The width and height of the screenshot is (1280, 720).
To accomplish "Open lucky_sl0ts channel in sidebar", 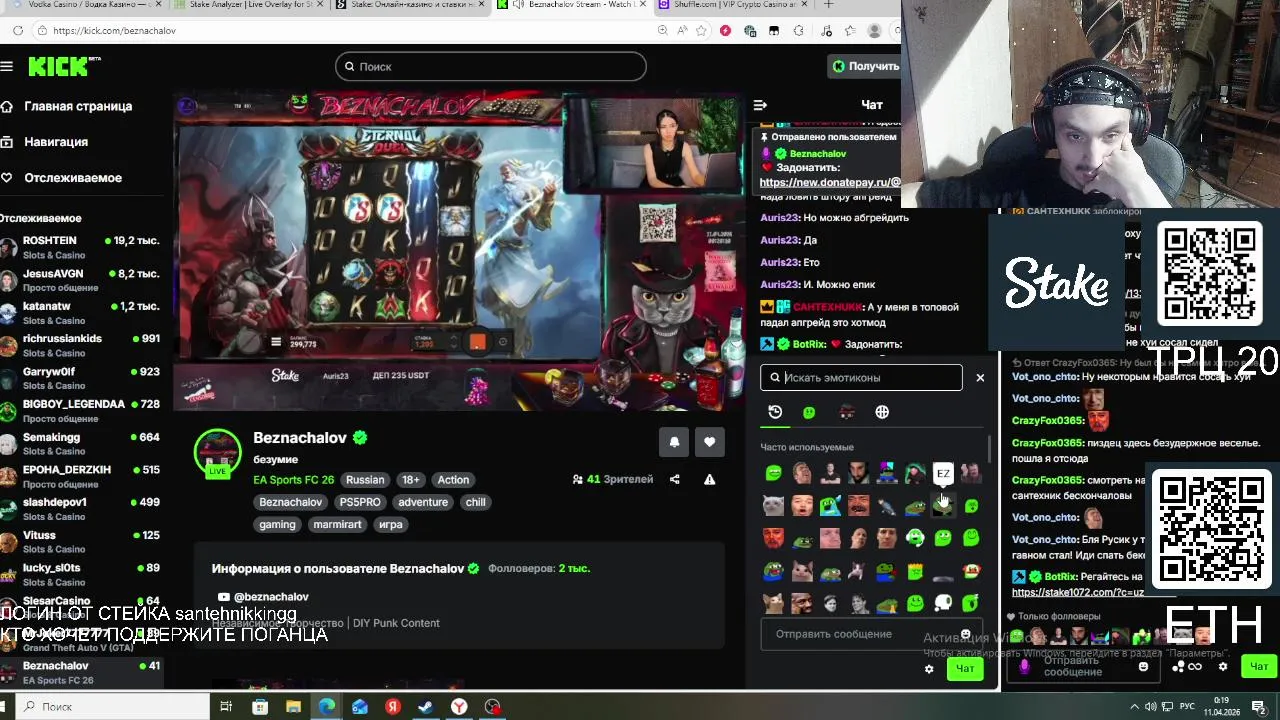I will pos(81,574).
